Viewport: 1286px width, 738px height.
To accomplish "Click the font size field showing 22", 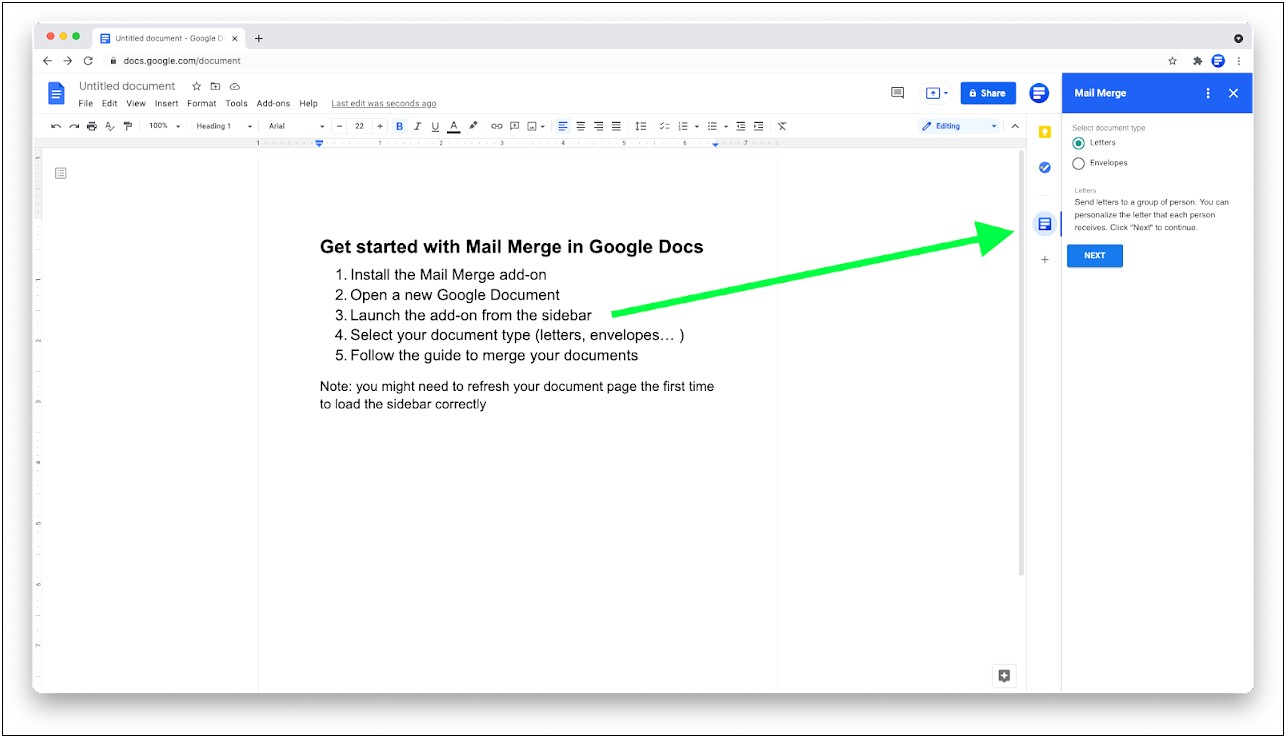I will pyautogui.click(x=360, y=126).
